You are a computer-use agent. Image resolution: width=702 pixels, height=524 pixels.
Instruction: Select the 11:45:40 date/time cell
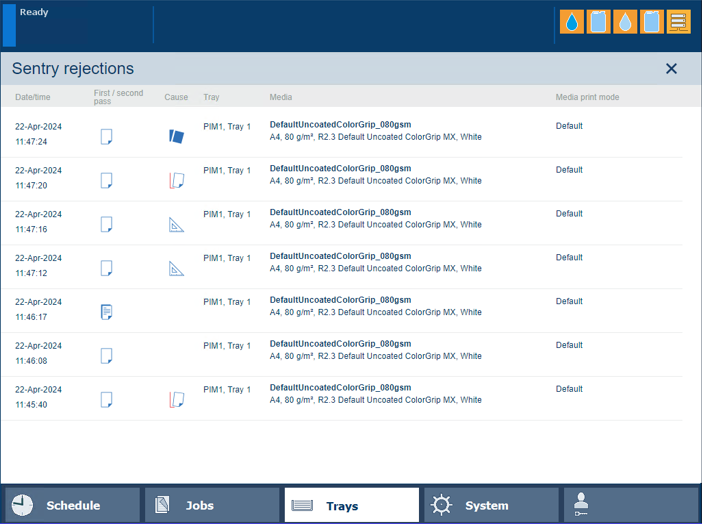(x=39, y=397)
